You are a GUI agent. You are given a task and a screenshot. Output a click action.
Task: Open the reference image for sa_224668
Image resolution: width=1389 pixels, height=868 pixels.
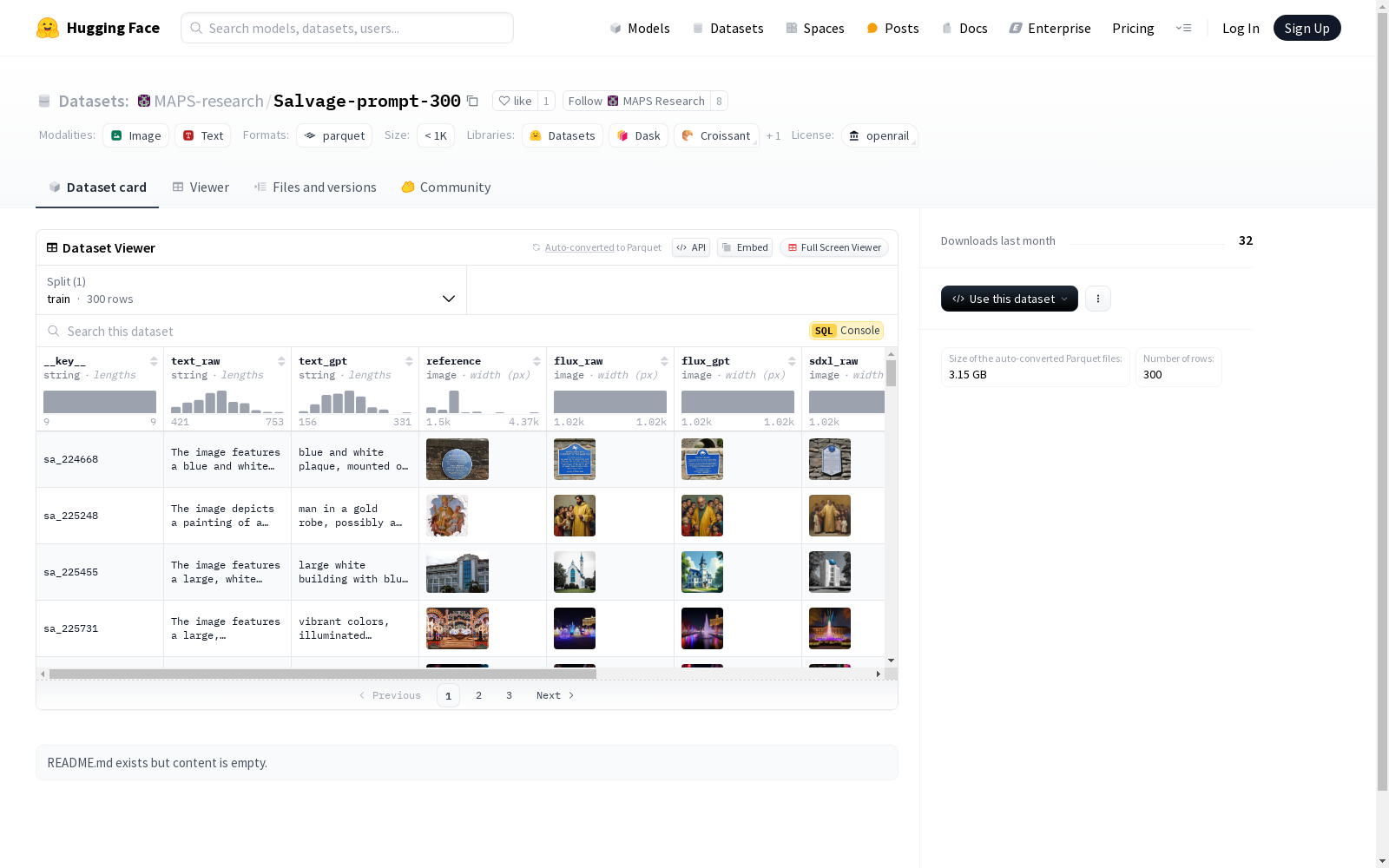[458, 459]
